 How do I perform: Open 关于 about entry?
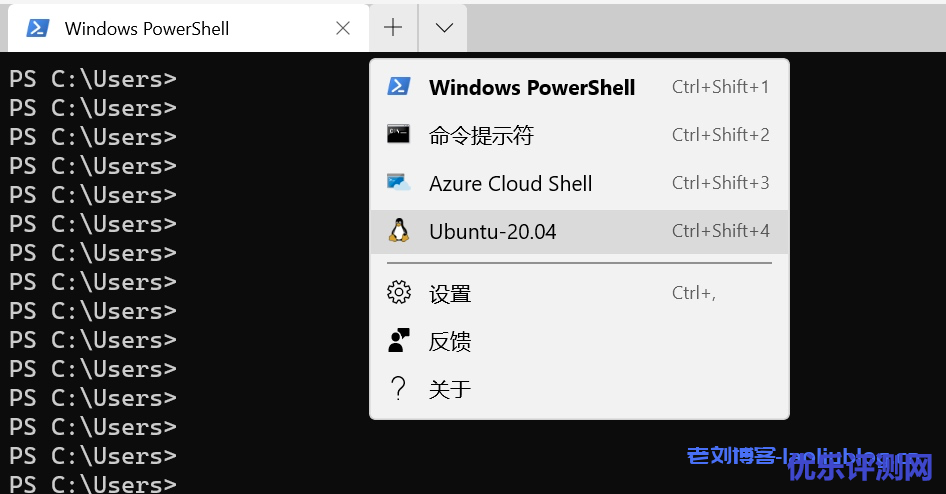[x=450, y=390]
